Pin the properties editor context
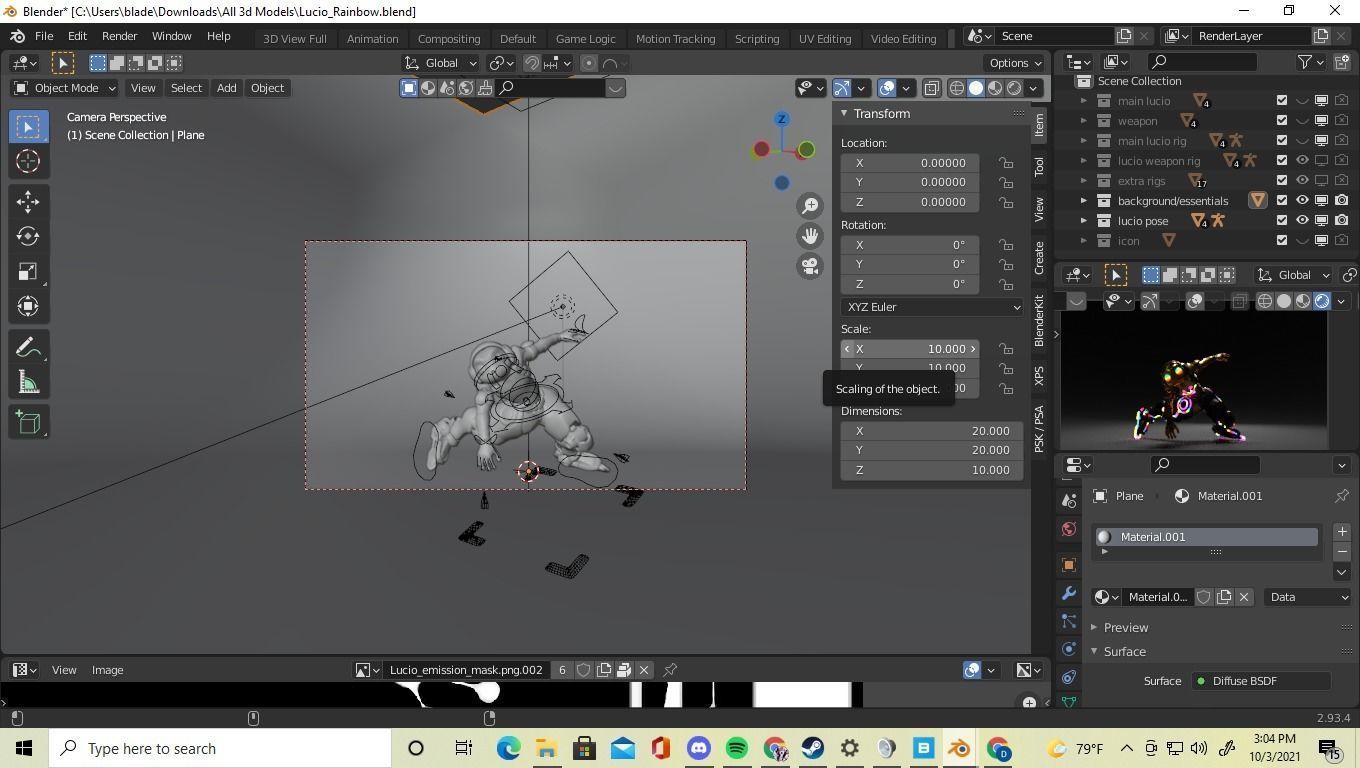The width and height of the screenshot is (1360, 768). (x=1342, y=496)
